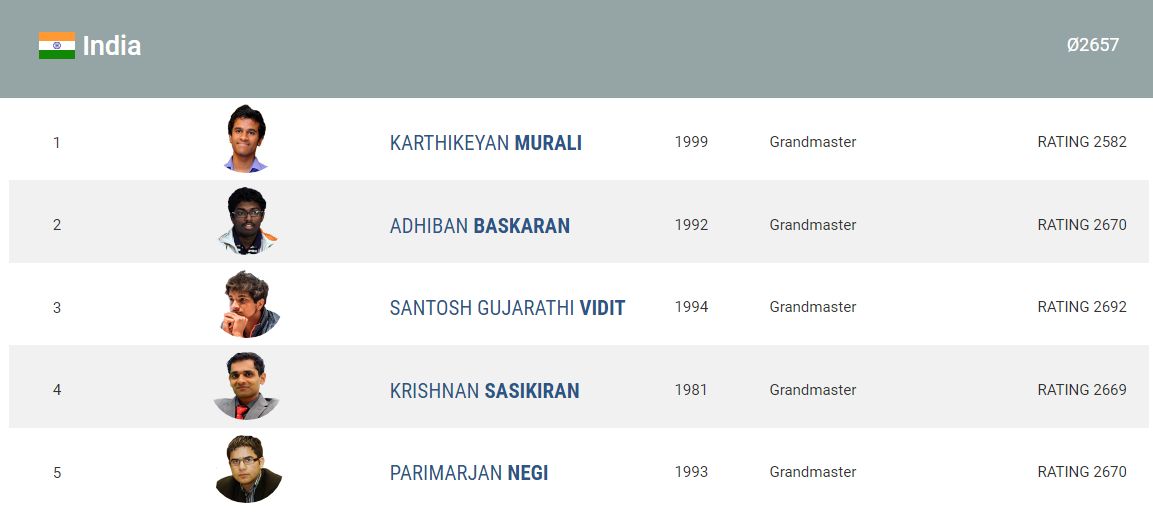Select the Adhiban Baskaran name link
The image size is (1153, 515).
[x=479, y=226]
